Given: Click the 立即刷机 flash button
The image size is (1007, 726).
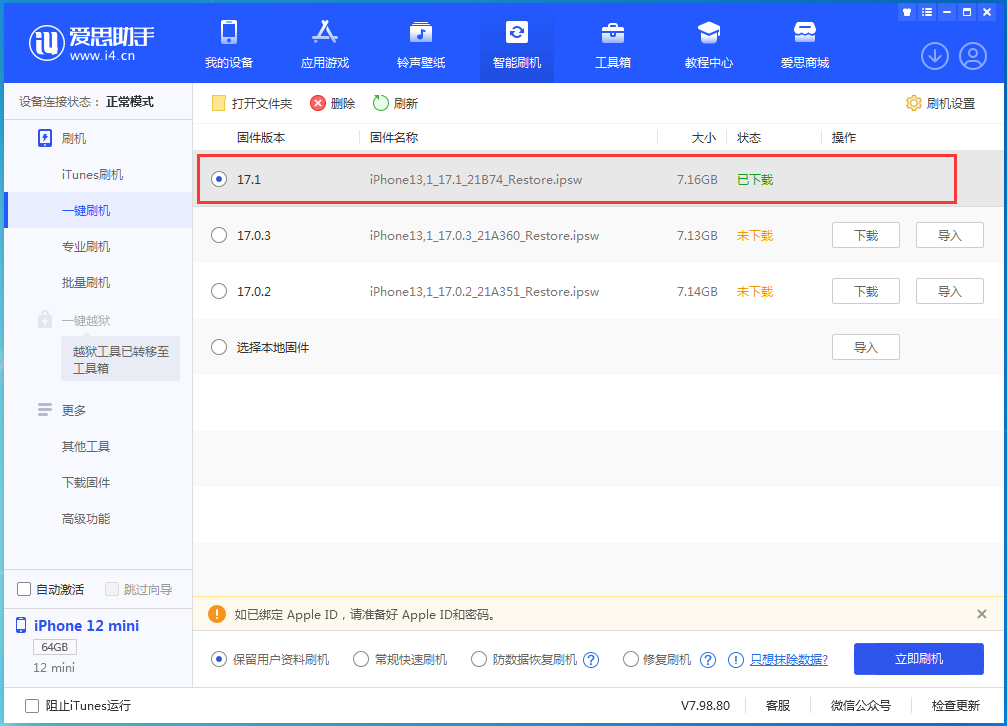Looking at the screenshot, I should pos(917,659).
